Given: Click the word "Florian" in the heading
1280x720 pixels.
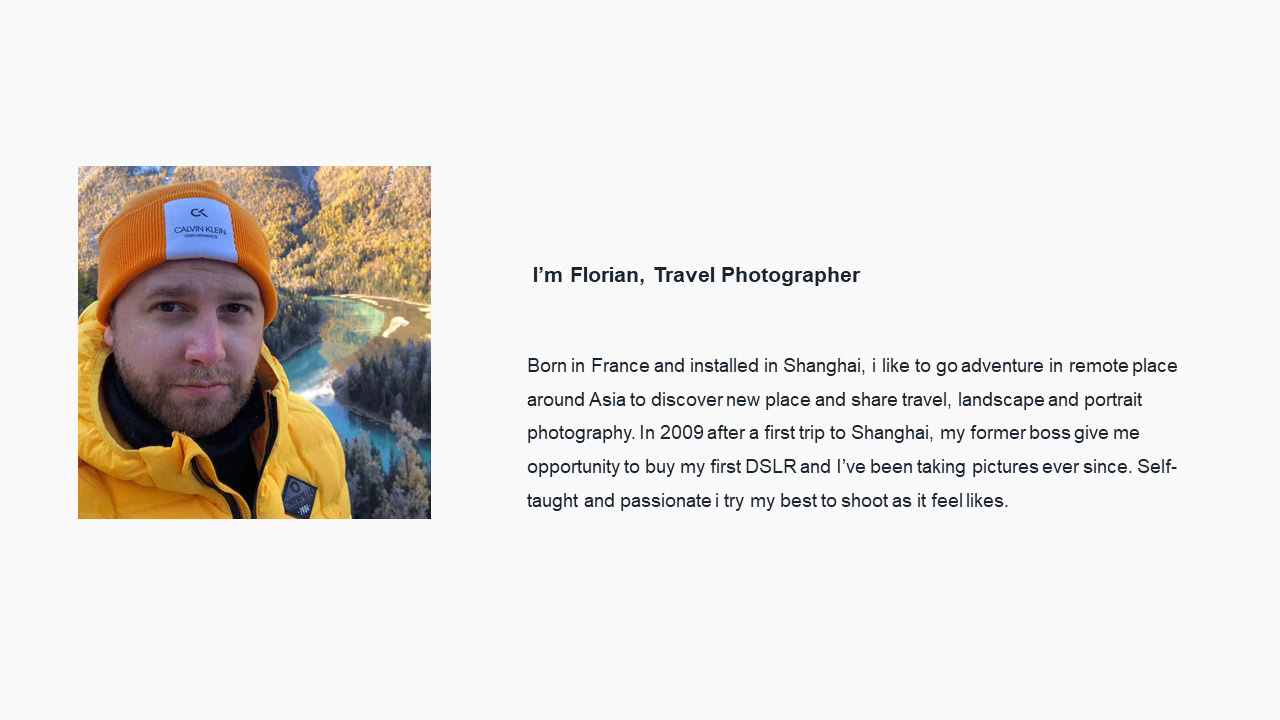Looking at the screenshot, I should pyautogui.click(x=606, y=275).
